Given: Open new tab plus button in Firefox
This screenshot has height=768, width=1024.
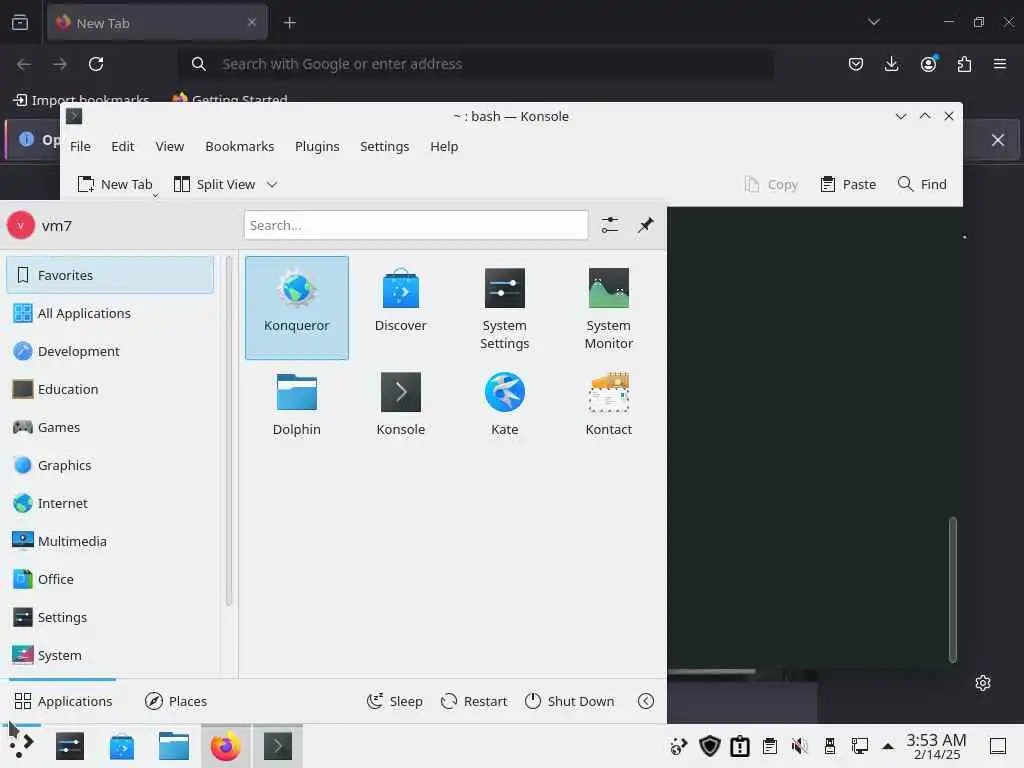Looking at the screenshot, I should 290,23.
